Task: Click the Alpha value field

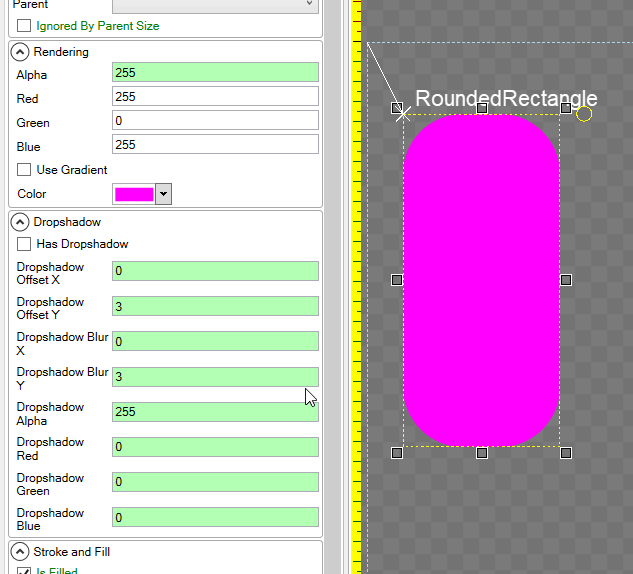Action: click(216, 73)
